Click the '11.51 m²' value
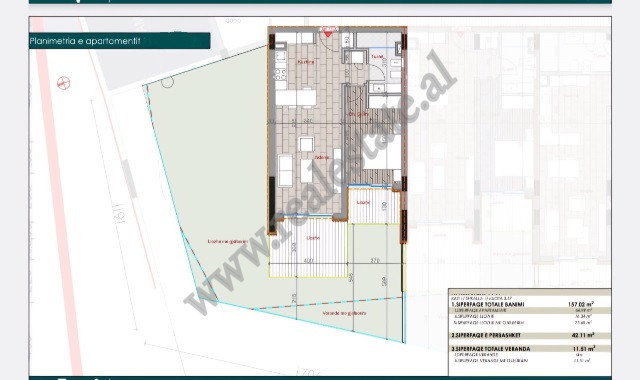 (584, 349)
